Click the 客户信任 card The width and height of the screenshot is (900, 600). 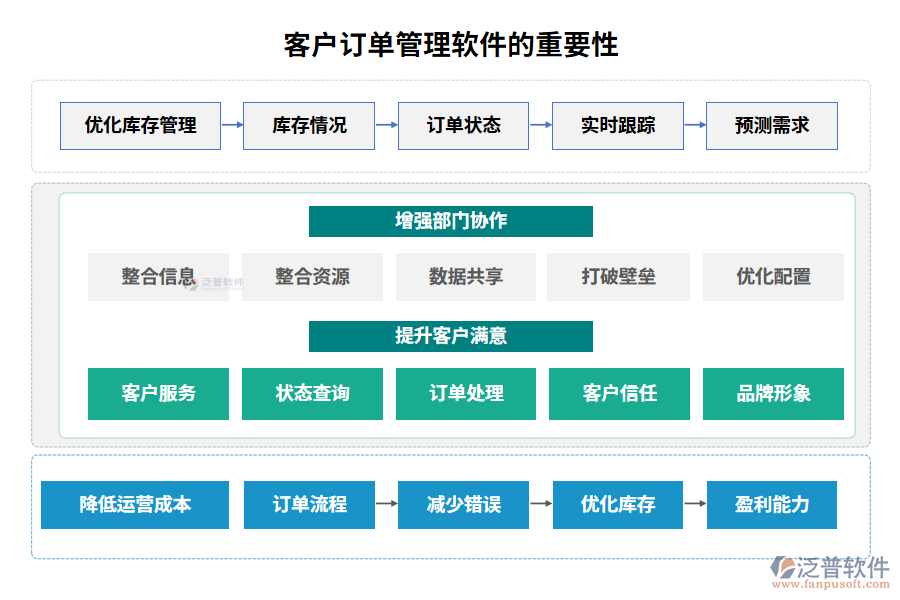(x=618, y=394)
